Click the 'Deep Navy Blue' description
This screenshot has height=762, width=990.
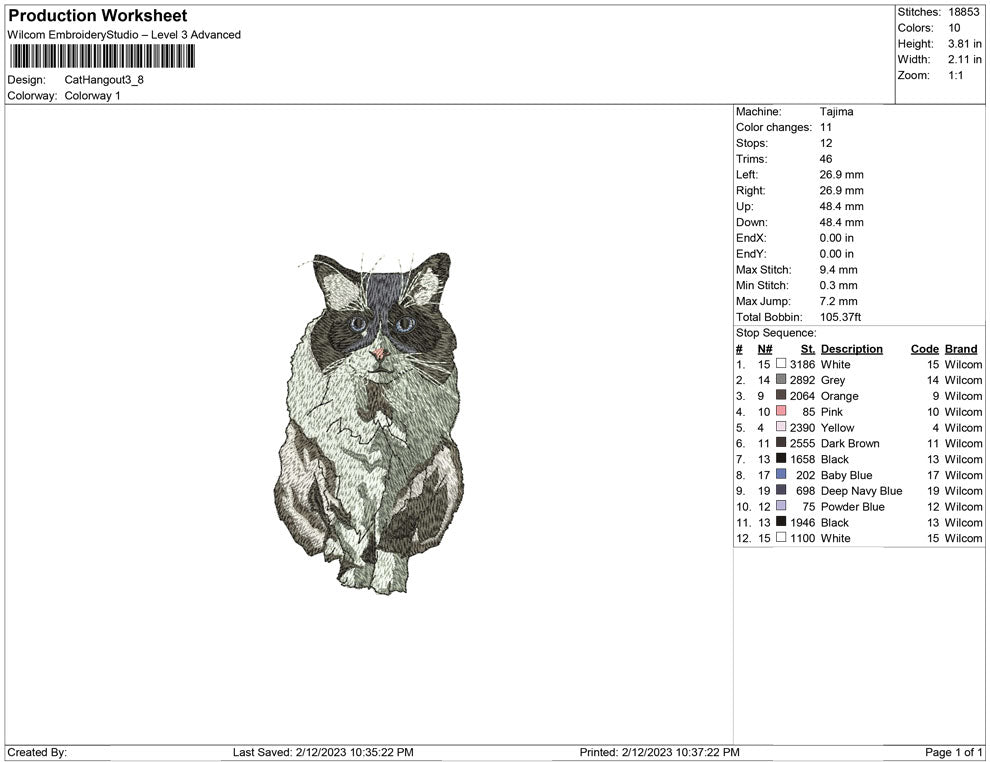[x=861, y=491]
